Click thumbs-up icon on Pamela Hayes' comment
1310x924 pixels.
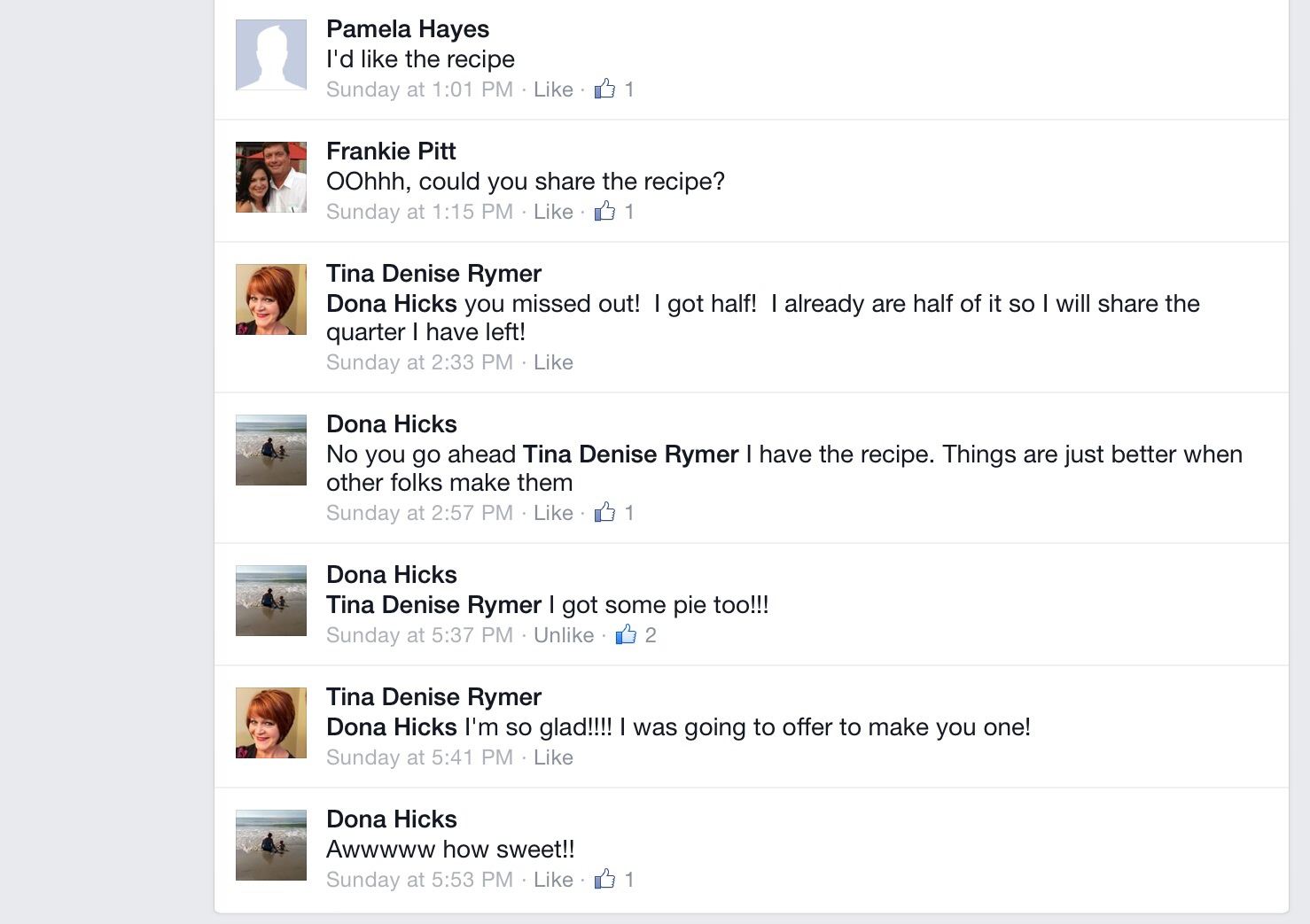point(604,89)
